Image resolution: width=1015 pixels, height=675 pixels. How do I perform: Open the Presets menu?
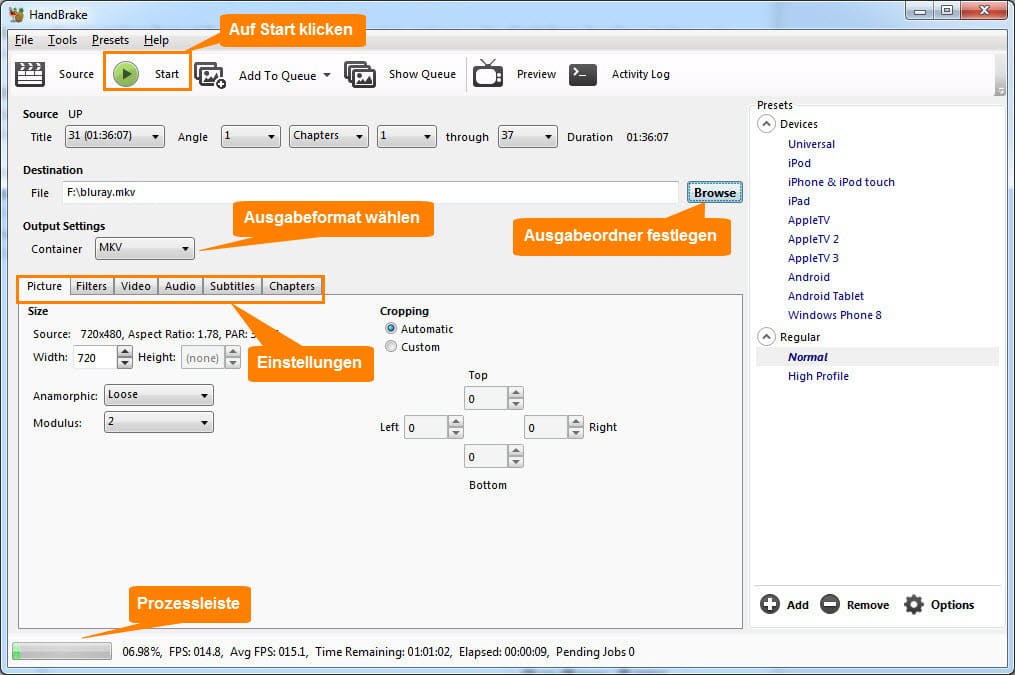110,40
